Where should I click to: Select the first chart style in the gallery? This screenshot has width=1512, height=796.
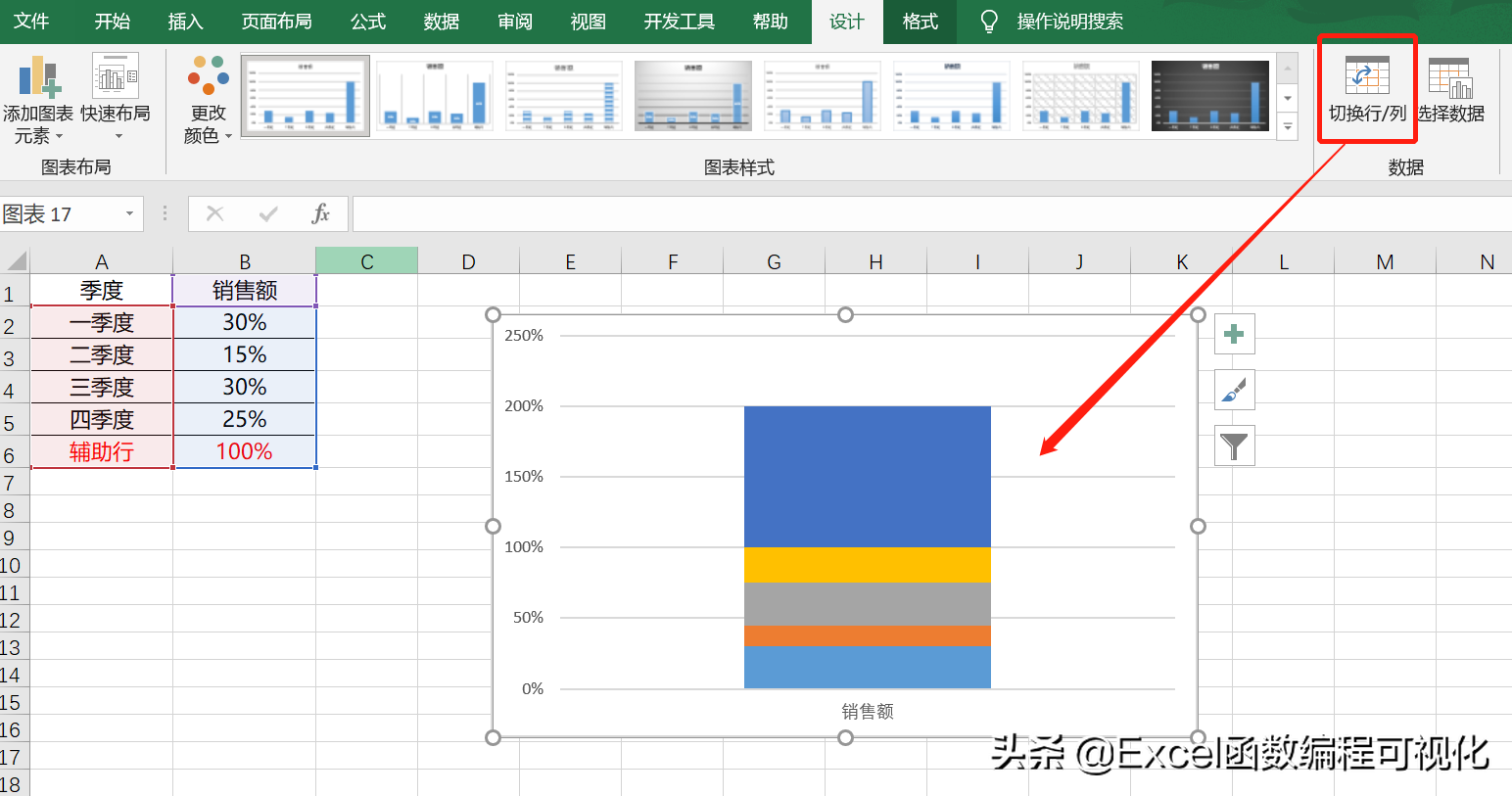click(x=305, y=95)
